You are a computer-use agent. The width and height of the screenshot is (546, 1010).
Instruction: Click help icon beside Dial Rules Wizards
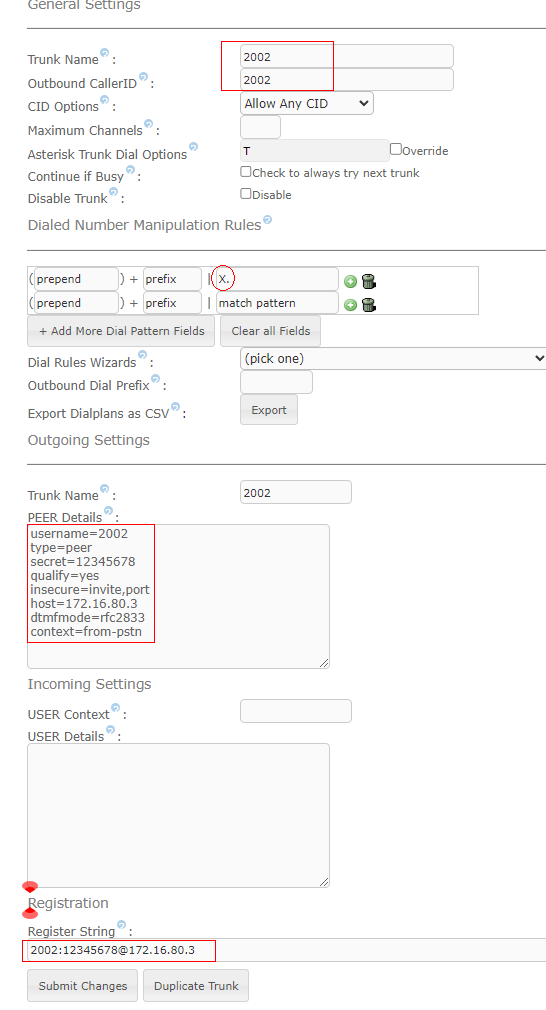pos(142,356)
